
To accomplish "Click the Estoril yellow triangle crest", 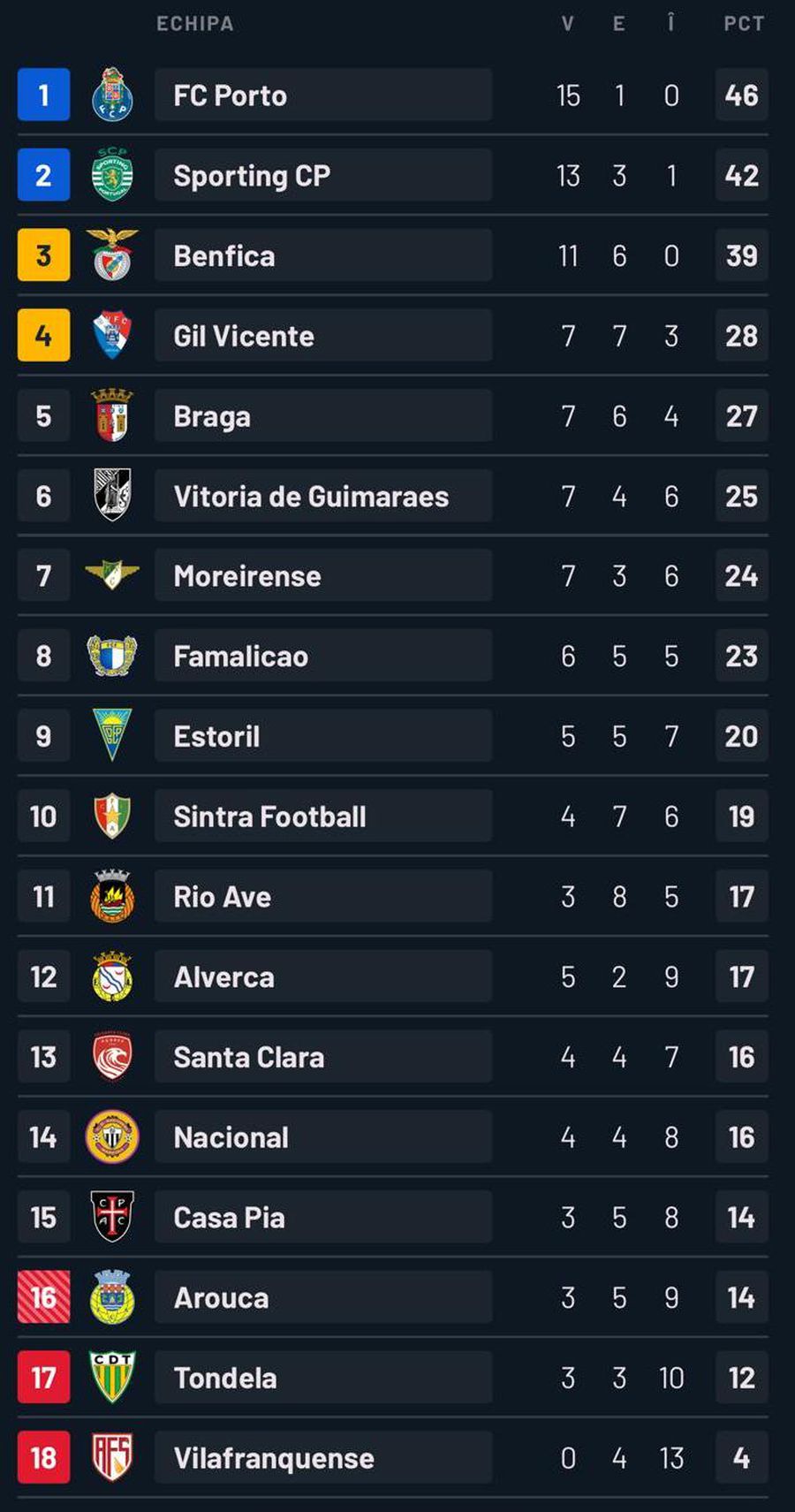I will (x=112, y=735).
